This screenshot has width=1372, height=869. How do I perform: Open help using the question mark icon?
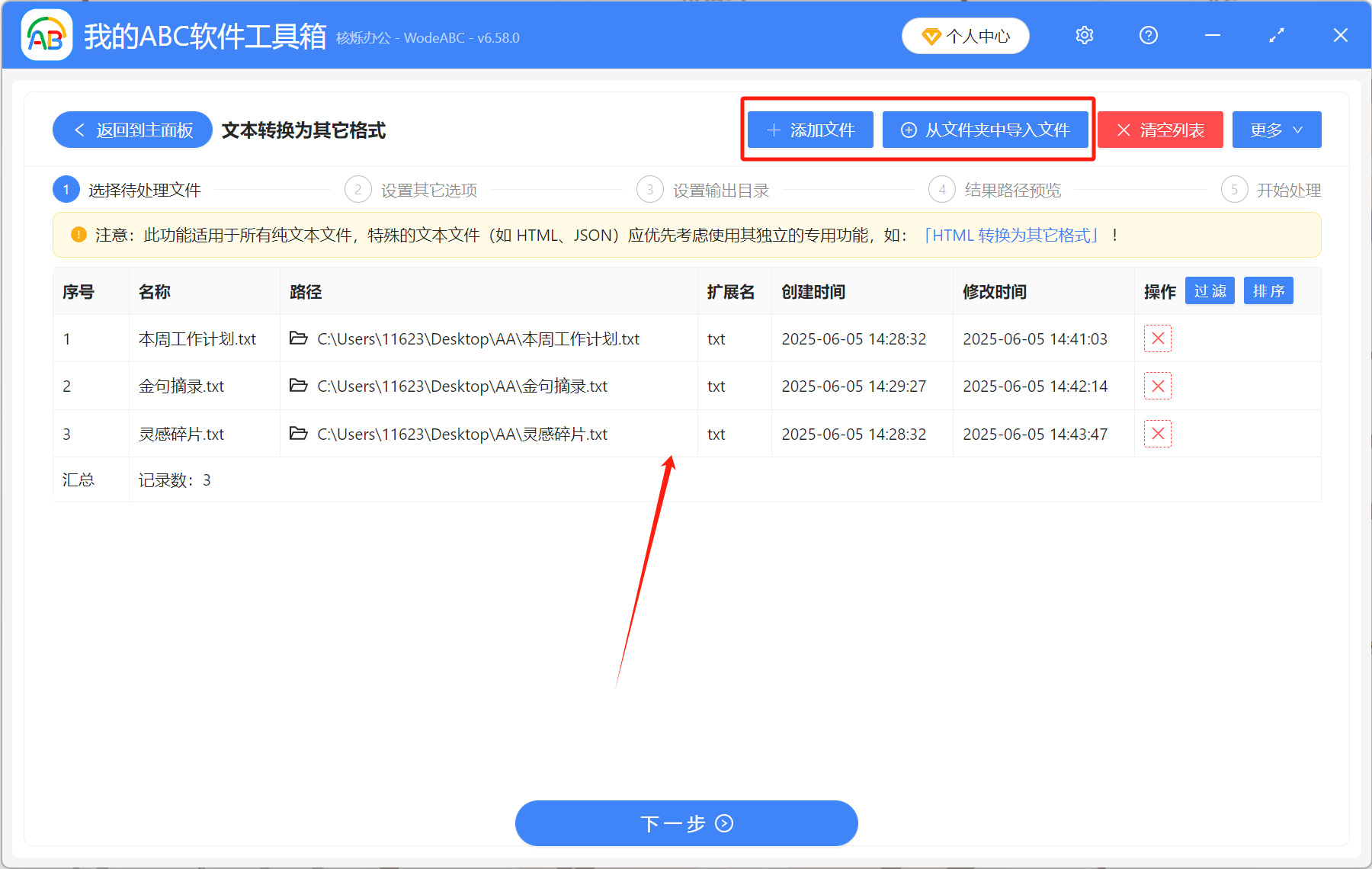[x=1148, y=35]
